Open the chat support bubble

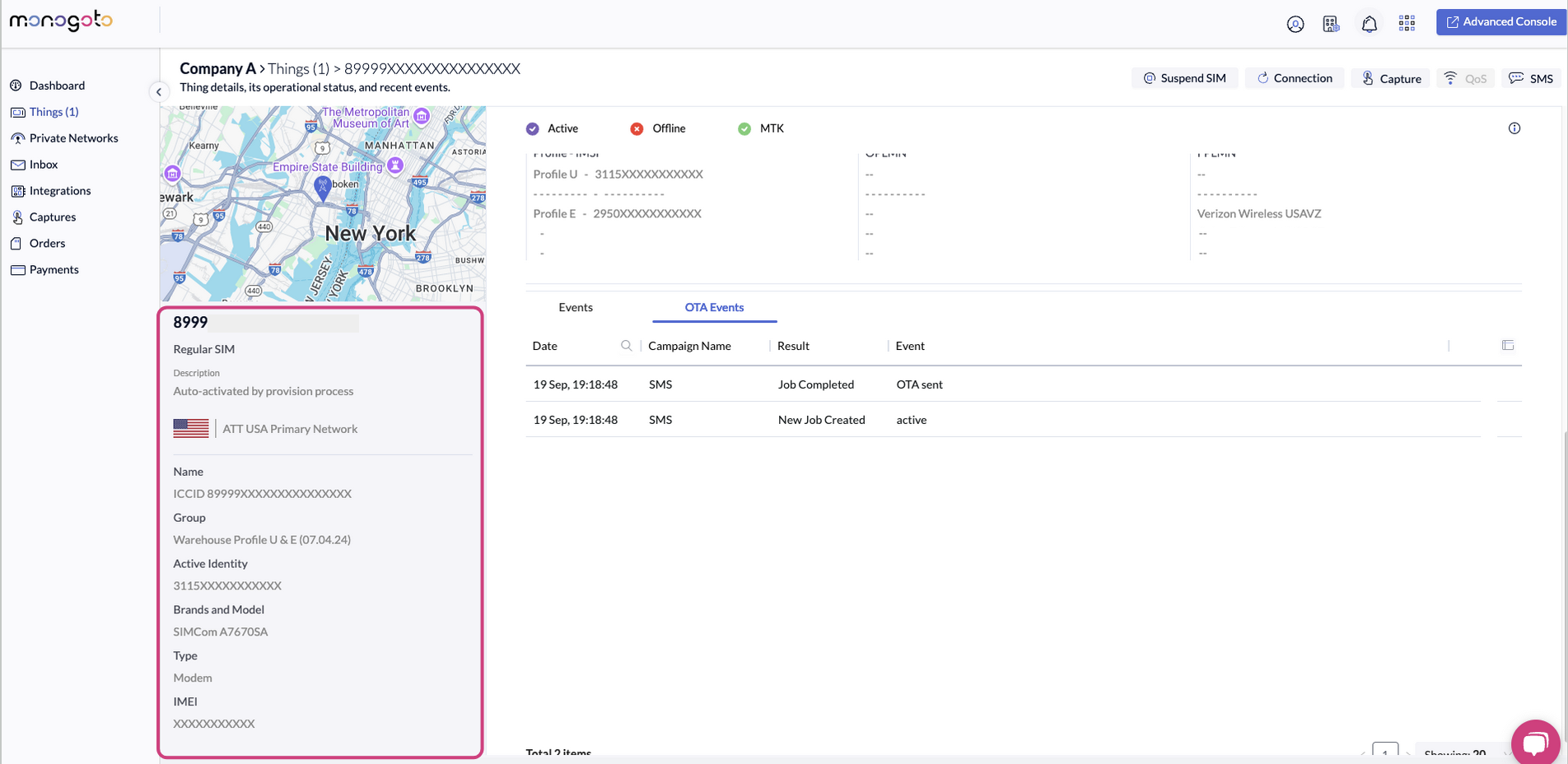click(x=1535, y=743)
